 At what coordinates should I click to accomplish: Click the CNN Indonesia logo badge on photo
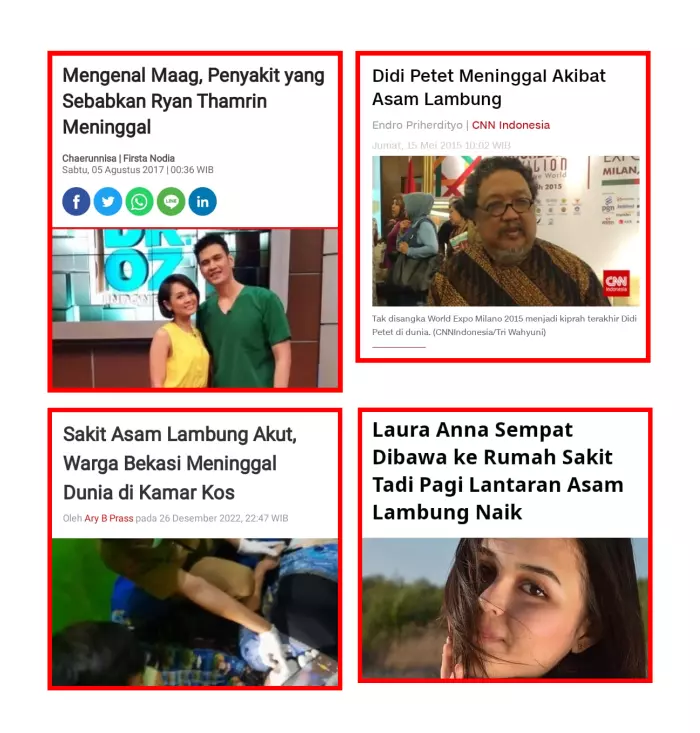coord(616,283)
